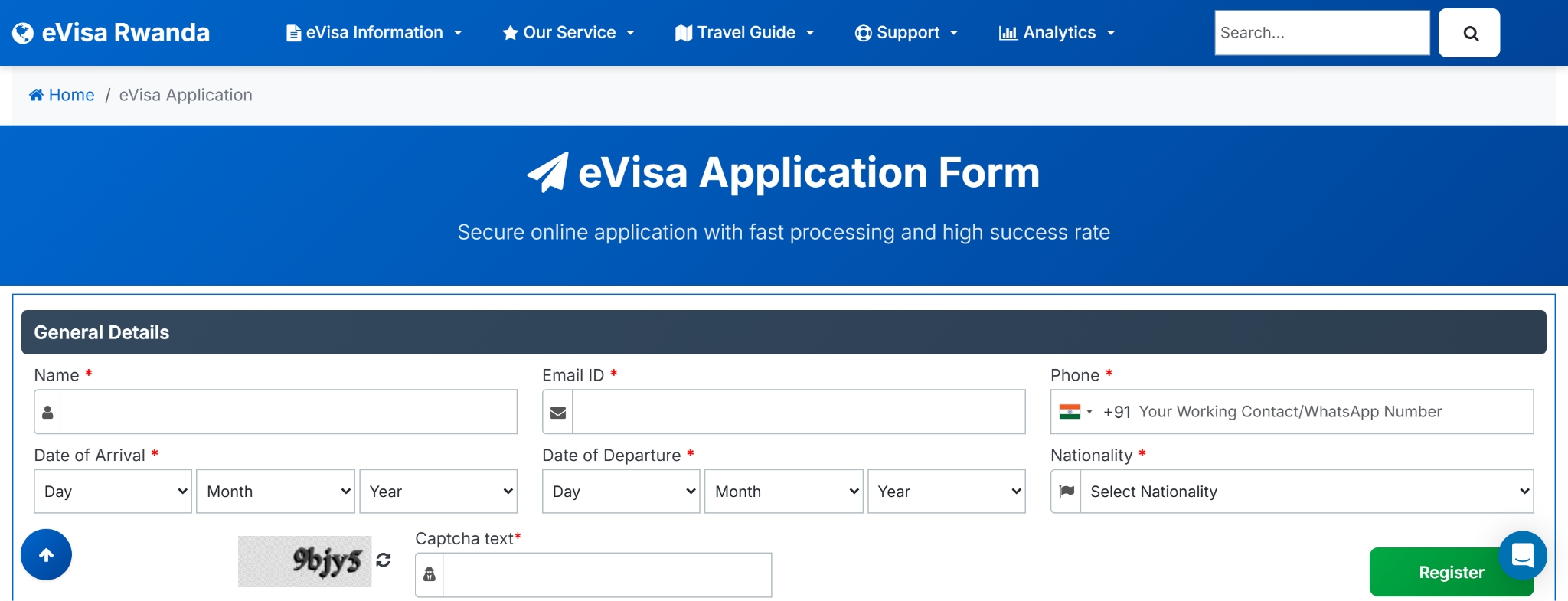The image size is (1568, 601).
Task: Open the arrival Day dropdown
Action: (x=113, y=492)
